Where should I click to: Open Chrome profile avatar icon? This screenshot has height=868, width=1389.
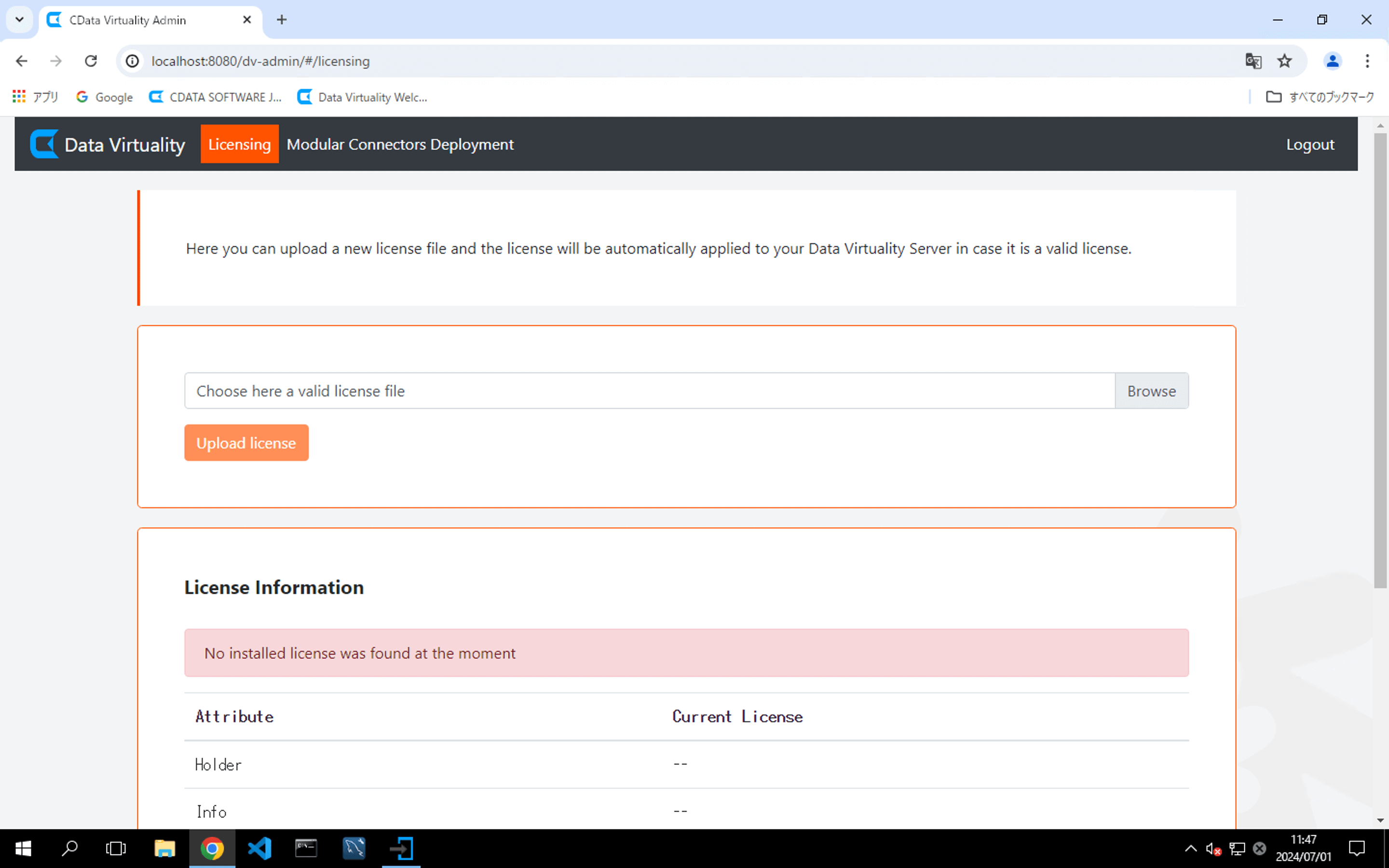[1332, 61]
